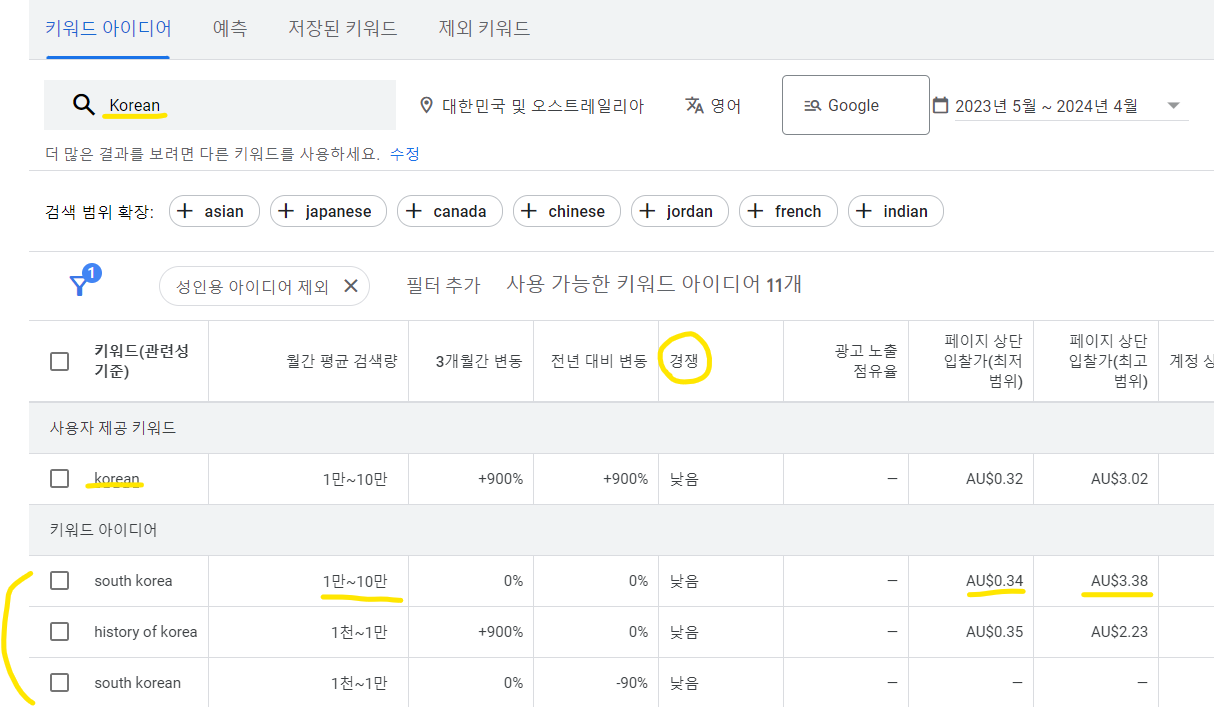Open the Google search network selector
The width and height of the screenshot is (1214, 707).
(855, 104)
